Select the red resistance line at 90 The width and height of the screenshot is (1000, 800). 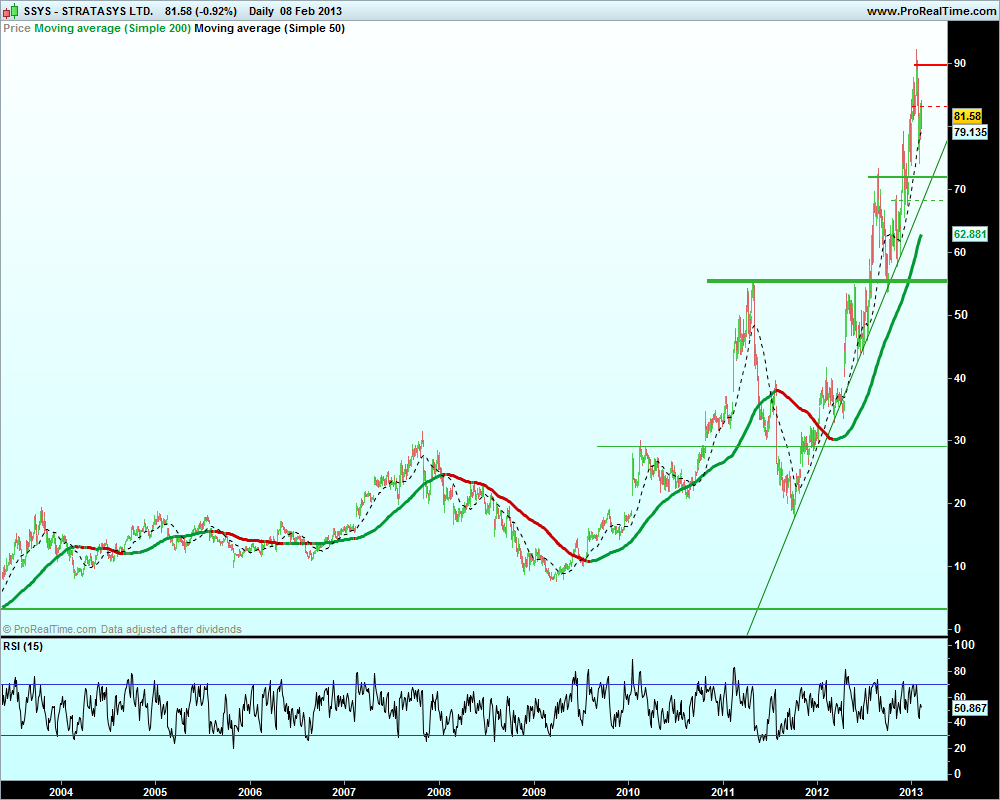[x=931, y=64]
